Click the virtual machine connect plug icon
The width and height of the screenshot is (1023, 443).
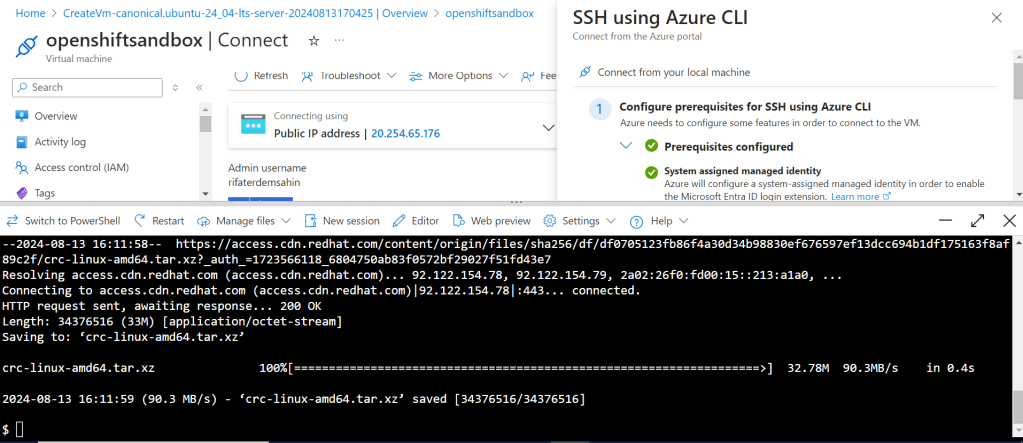coord(27,46)
